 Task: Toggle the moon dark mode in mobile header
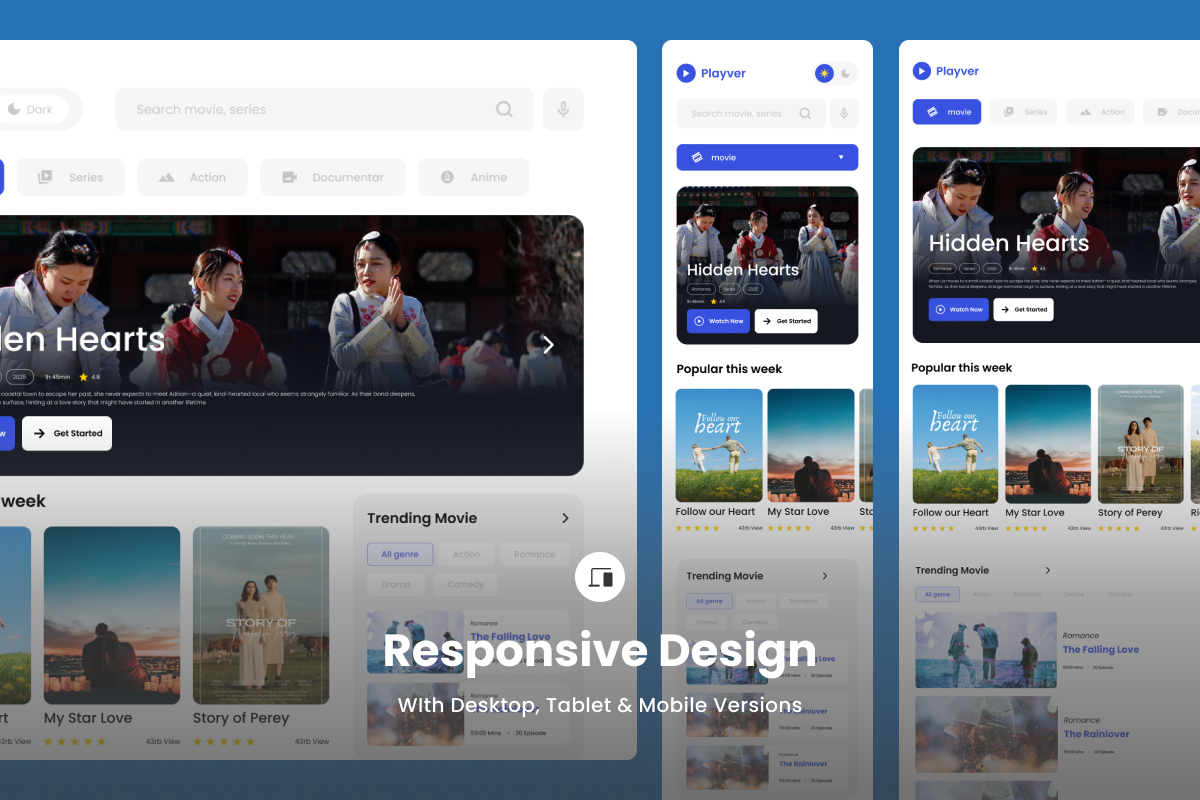[846, 73]
